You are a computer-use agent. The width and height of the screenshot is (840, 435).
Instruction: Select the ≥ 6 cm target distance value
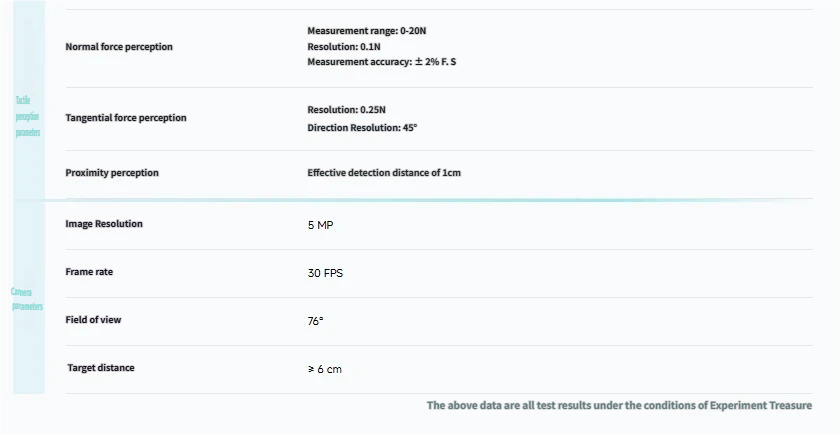coord(324,369)
